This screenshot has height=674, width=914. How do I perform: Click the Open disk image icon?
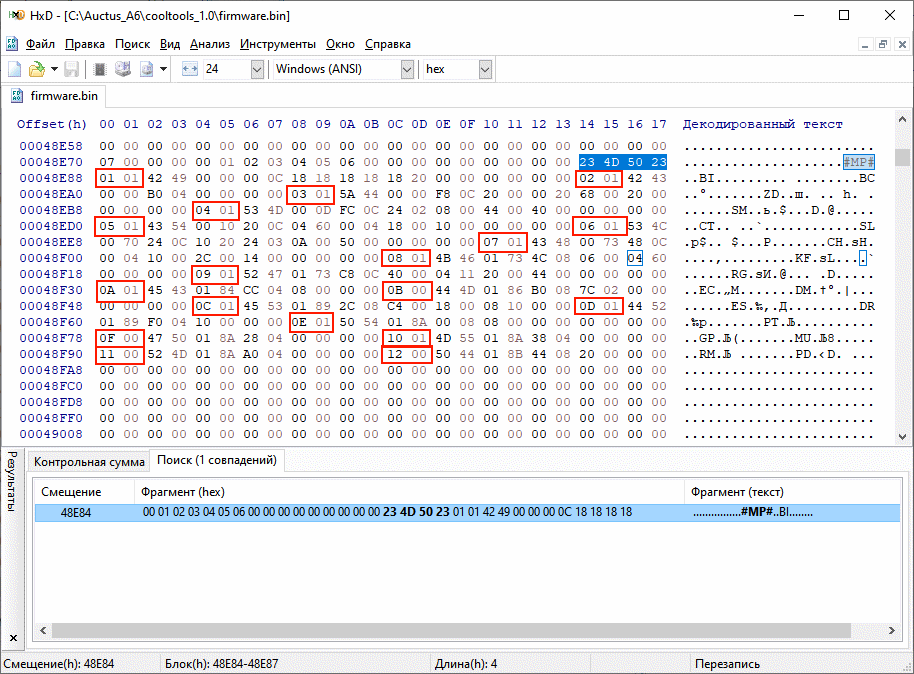point(146,69)
